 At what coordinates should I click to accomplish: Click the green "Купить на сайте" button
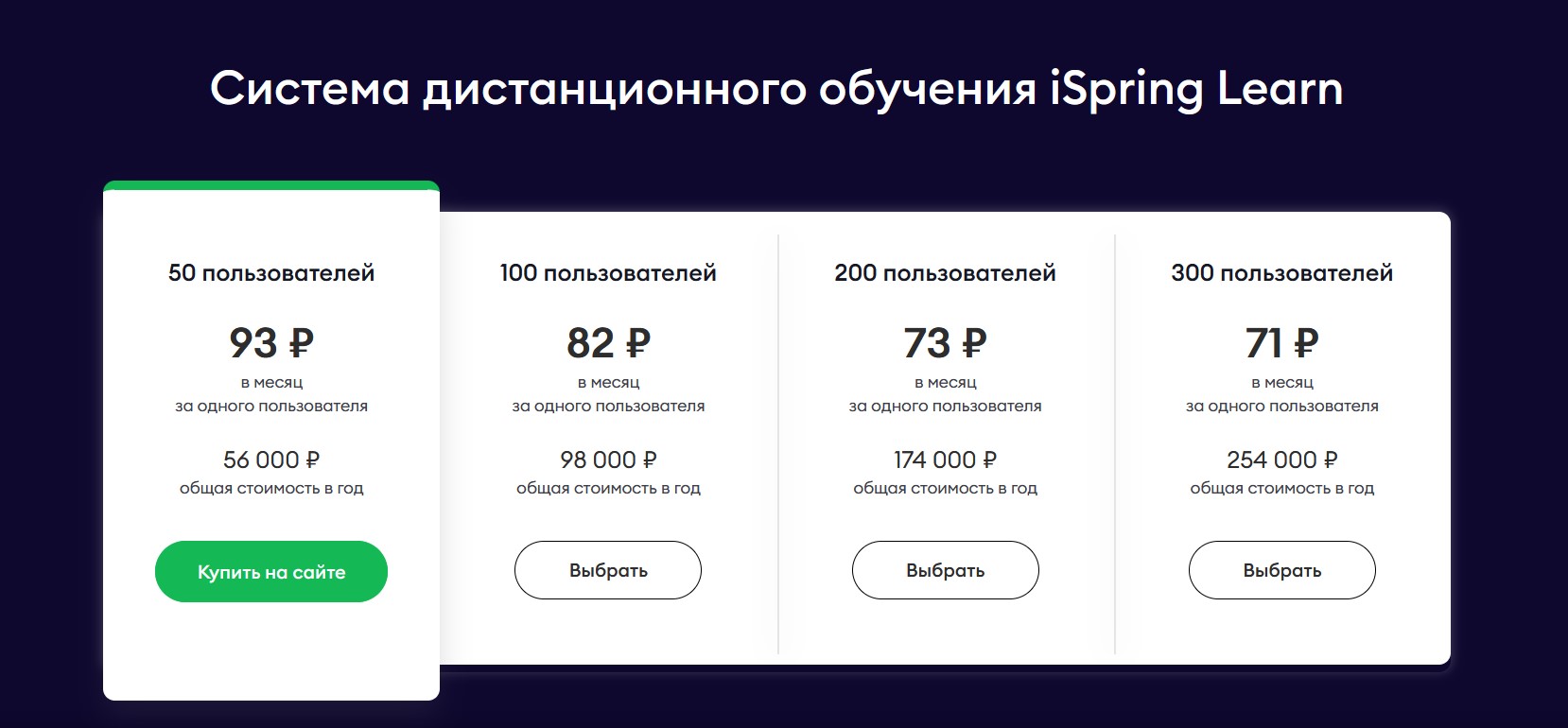(x=271, y=572)
